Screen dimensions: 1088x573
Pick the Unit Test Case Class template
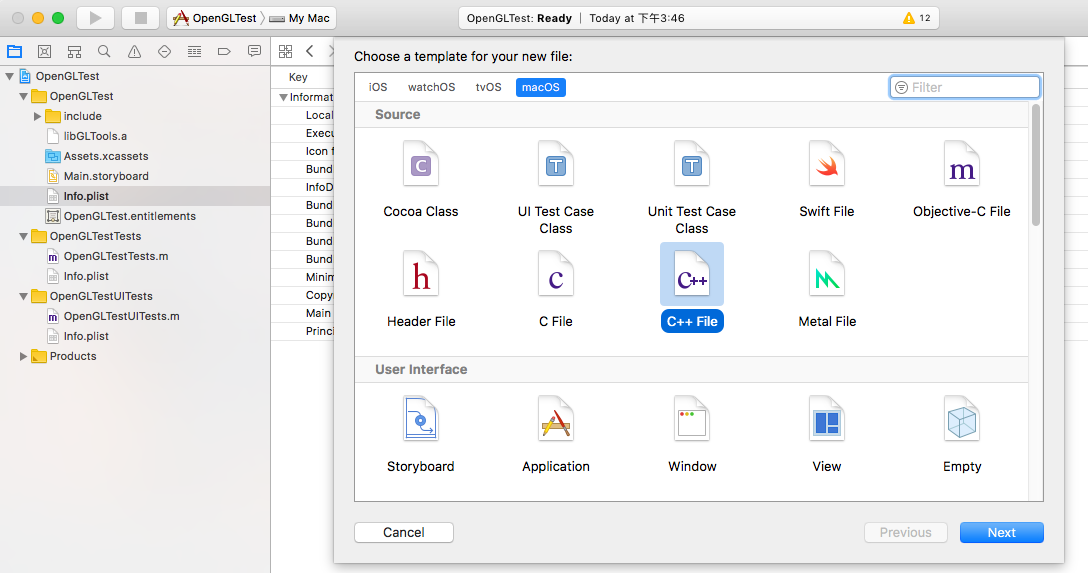point(691,187)
